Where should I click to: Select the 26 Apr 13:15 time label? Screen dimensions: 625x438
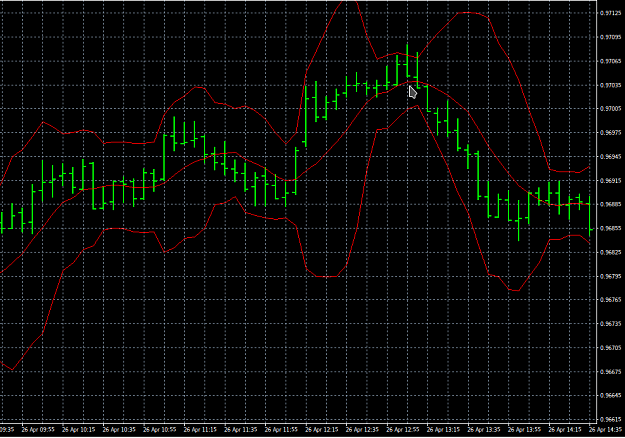pyautogui.click(x=443, y=430)
